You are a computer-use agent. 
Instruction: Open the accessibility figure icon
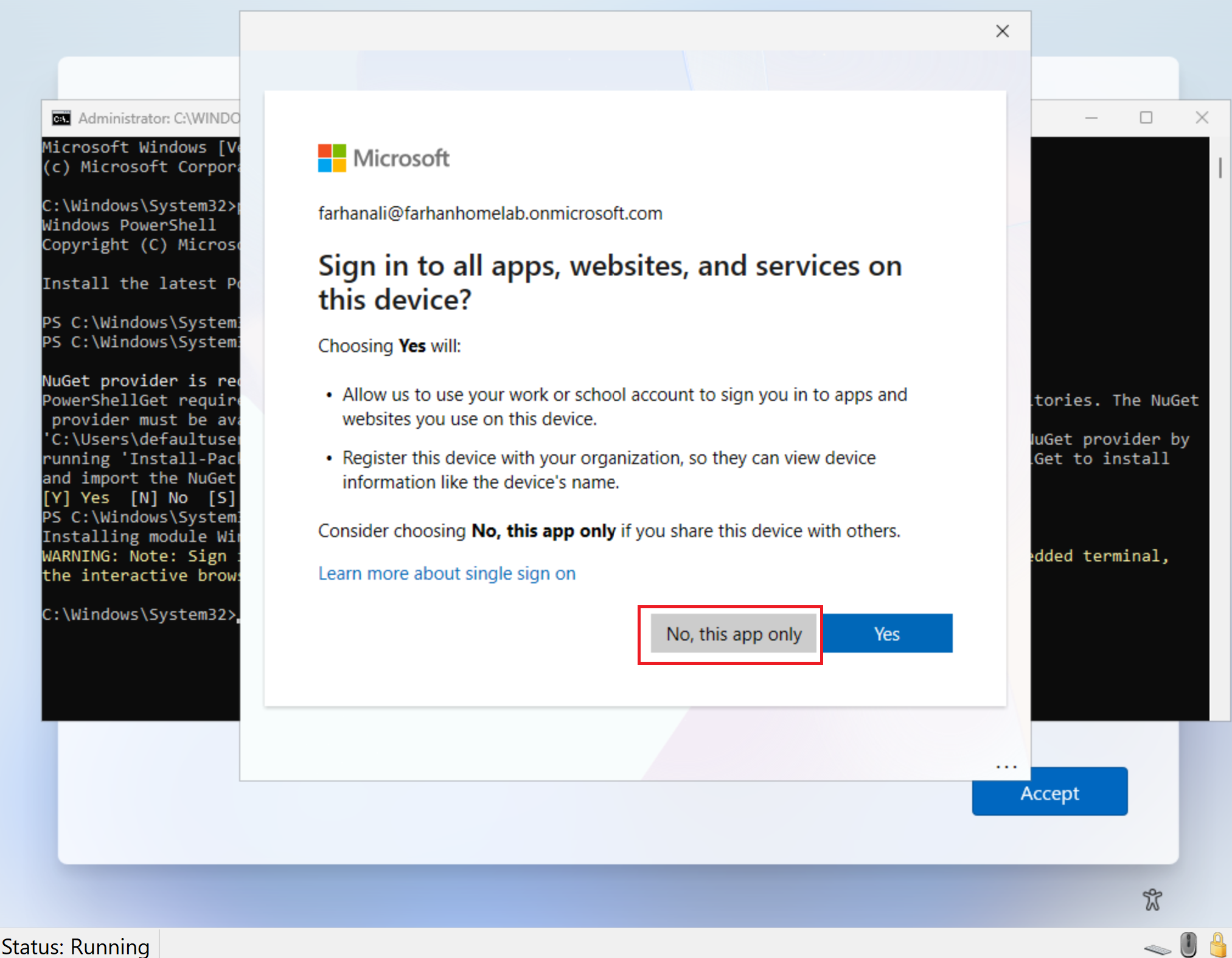click(x=1152, y=899)
